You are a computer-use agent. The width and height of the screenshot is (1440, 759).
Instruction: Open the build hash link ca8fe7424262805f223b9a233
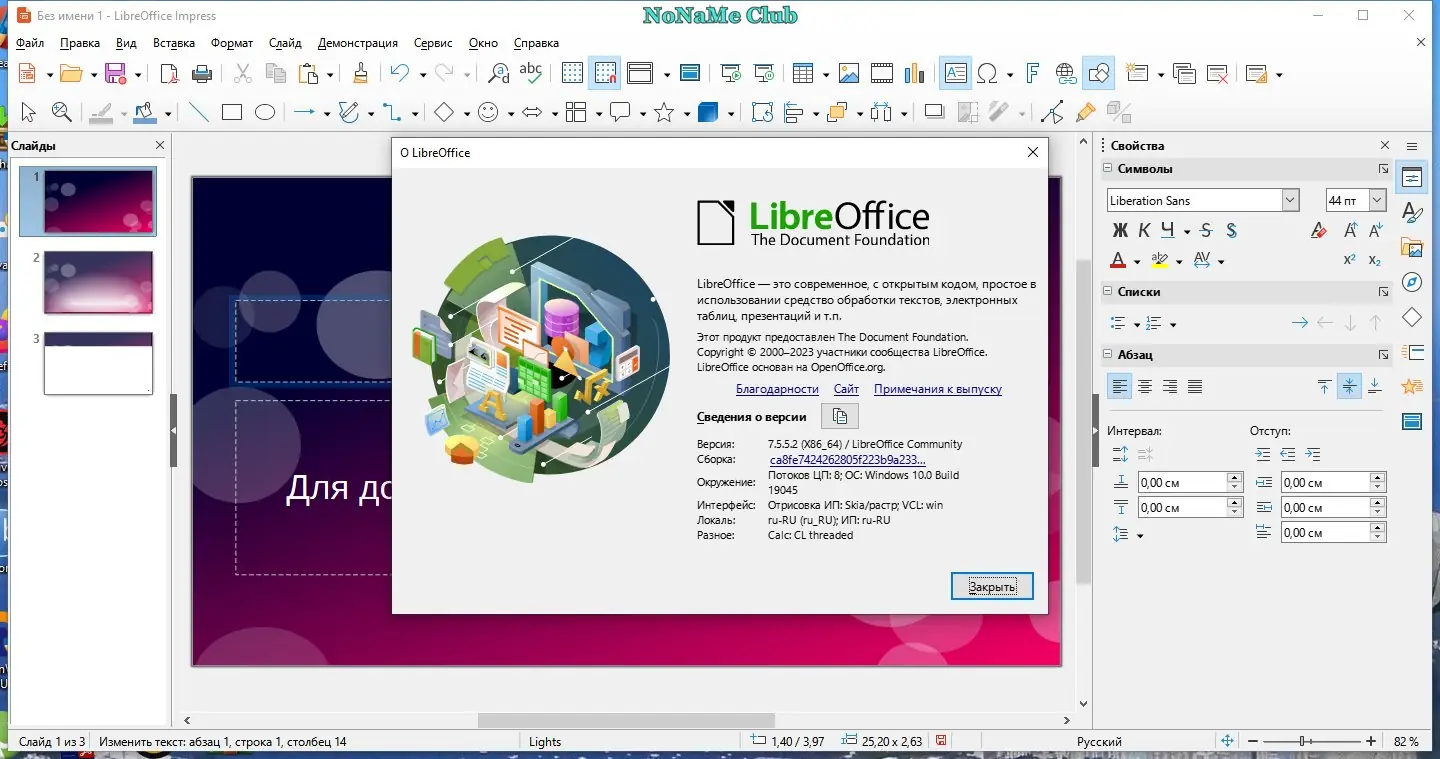tap(847, 459)
